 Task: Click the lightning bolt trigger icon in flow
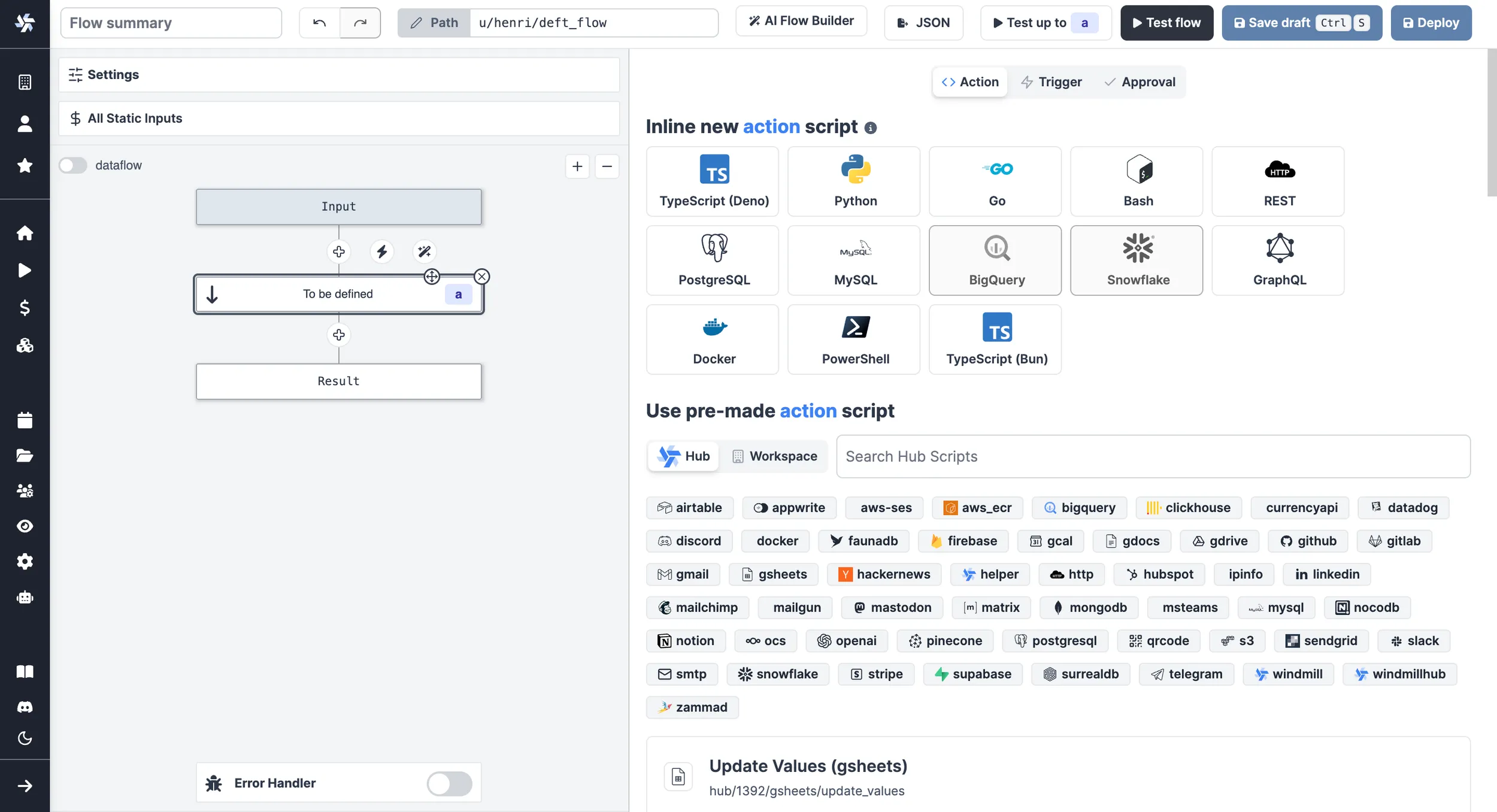coord(382,252)
